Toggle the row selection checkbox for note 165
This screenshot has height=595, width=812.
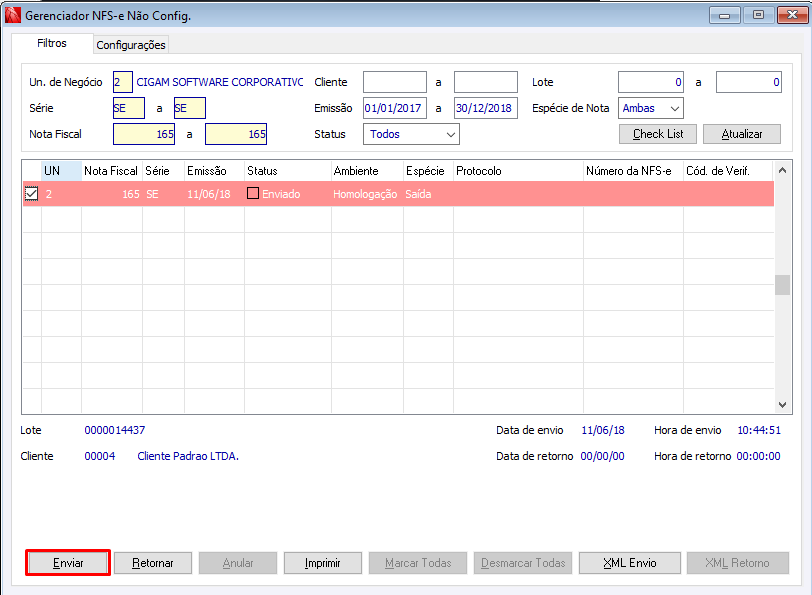(x=31, y=194)
